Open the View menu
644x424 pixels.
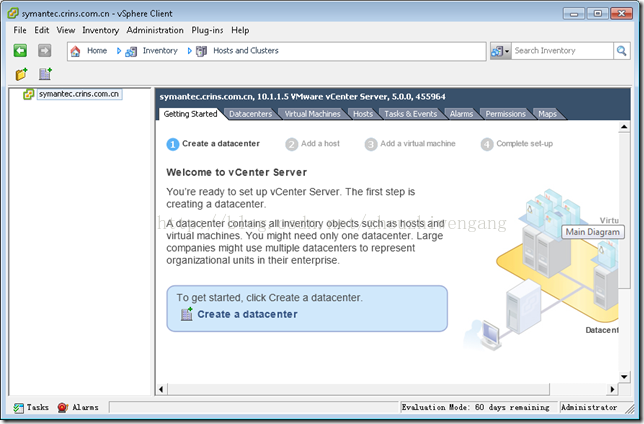(x=66, y=30)
